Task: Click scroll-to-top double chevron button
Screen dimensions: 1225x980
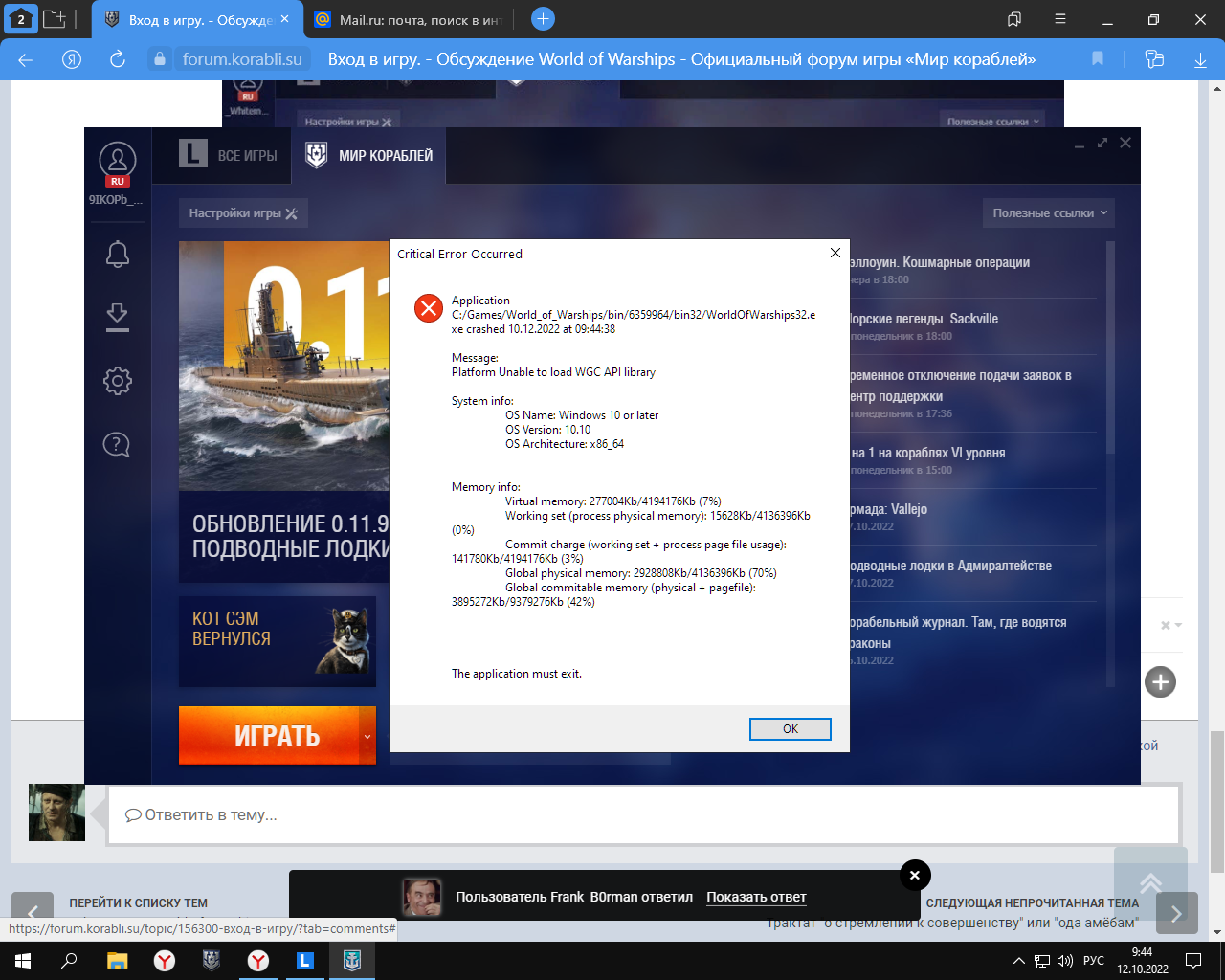Action: (x=1150, y=882)
